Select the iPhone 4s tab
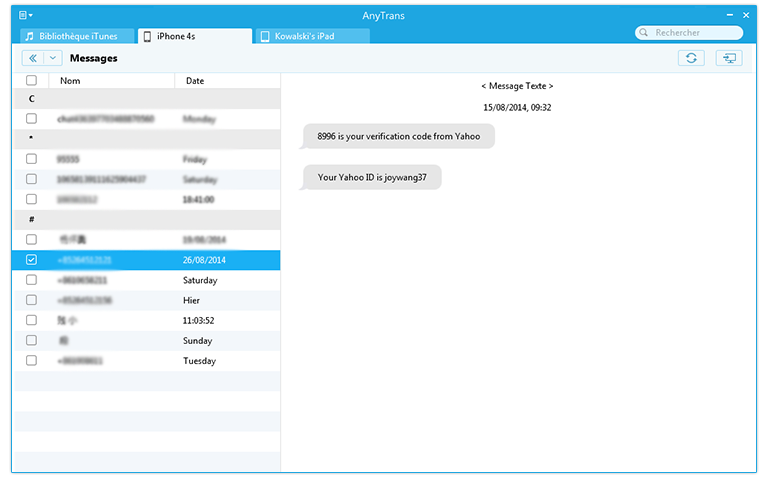The width and height of the screenshot is (760, 481). point(195,36)
